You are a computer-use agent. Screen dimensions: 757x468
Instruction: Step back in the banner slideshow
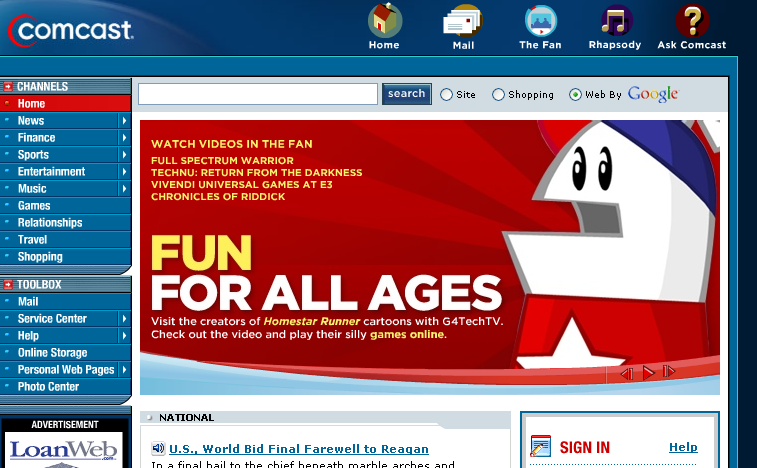click(627, 374)
